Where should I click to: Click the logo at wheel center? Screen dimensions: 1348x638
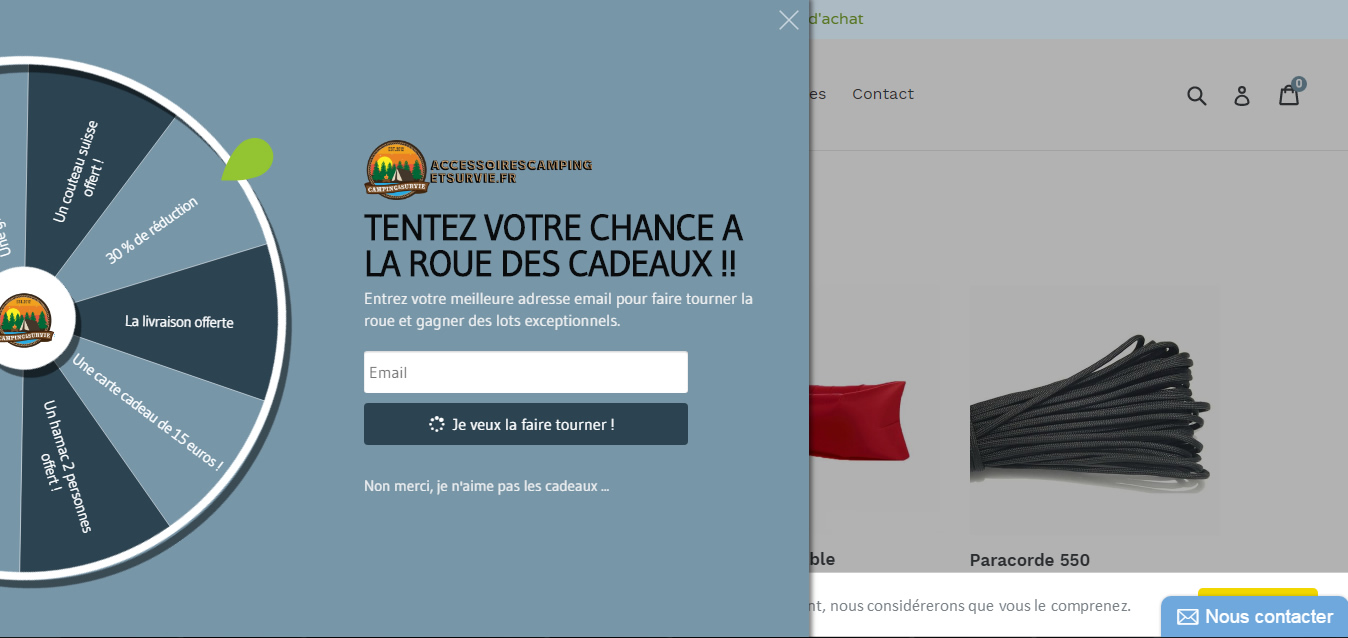click(x=23, y=321)
